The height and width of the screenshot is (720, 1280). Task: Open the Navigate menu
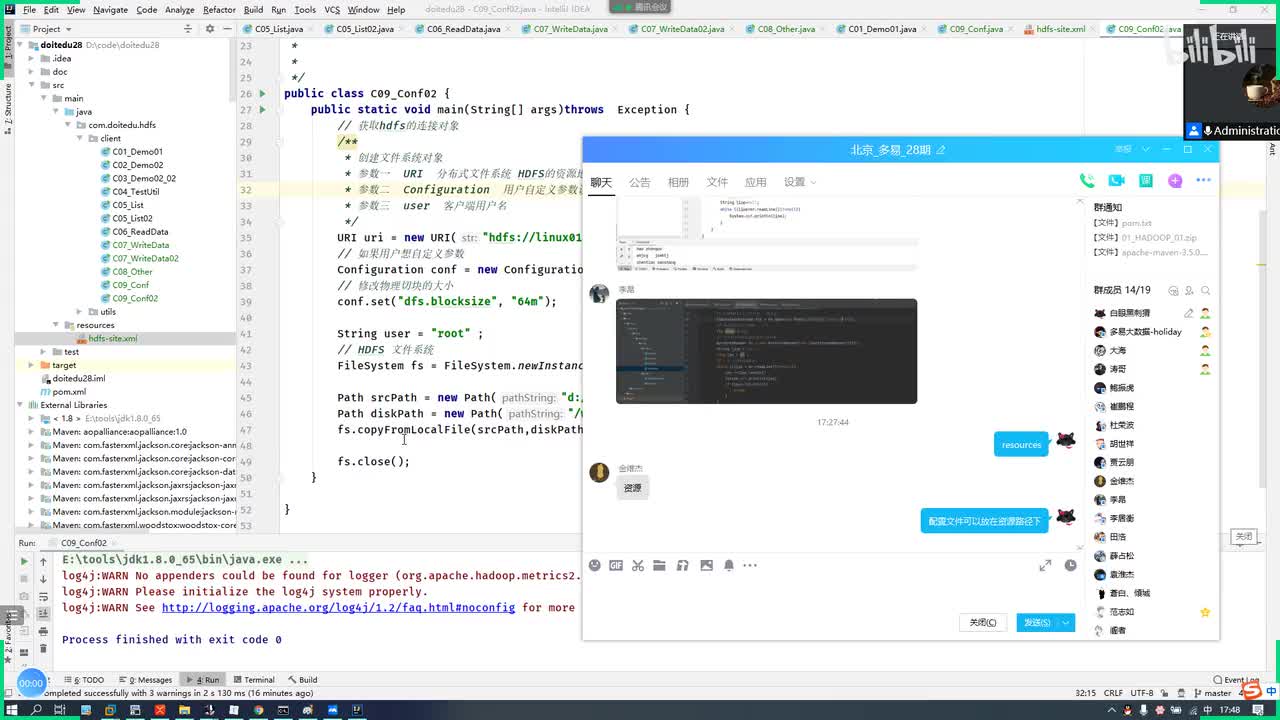tap(110, 9)
